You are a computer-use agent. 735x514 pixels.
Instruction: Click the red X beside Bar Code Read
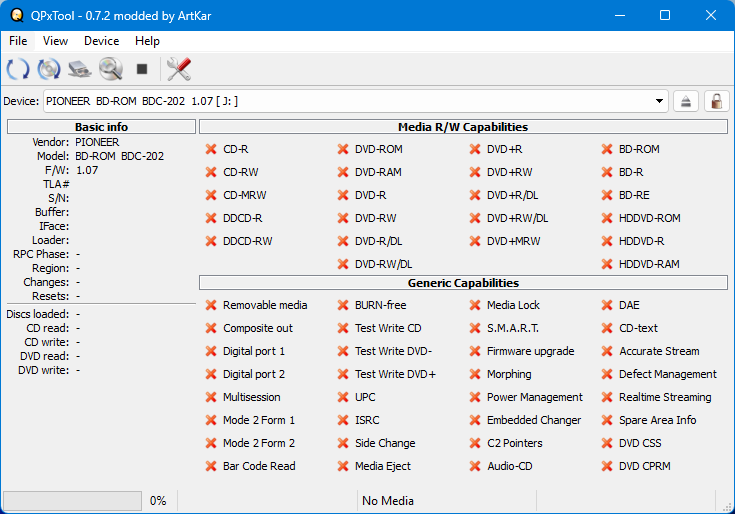pyautogui.click(x=211, y=466)
